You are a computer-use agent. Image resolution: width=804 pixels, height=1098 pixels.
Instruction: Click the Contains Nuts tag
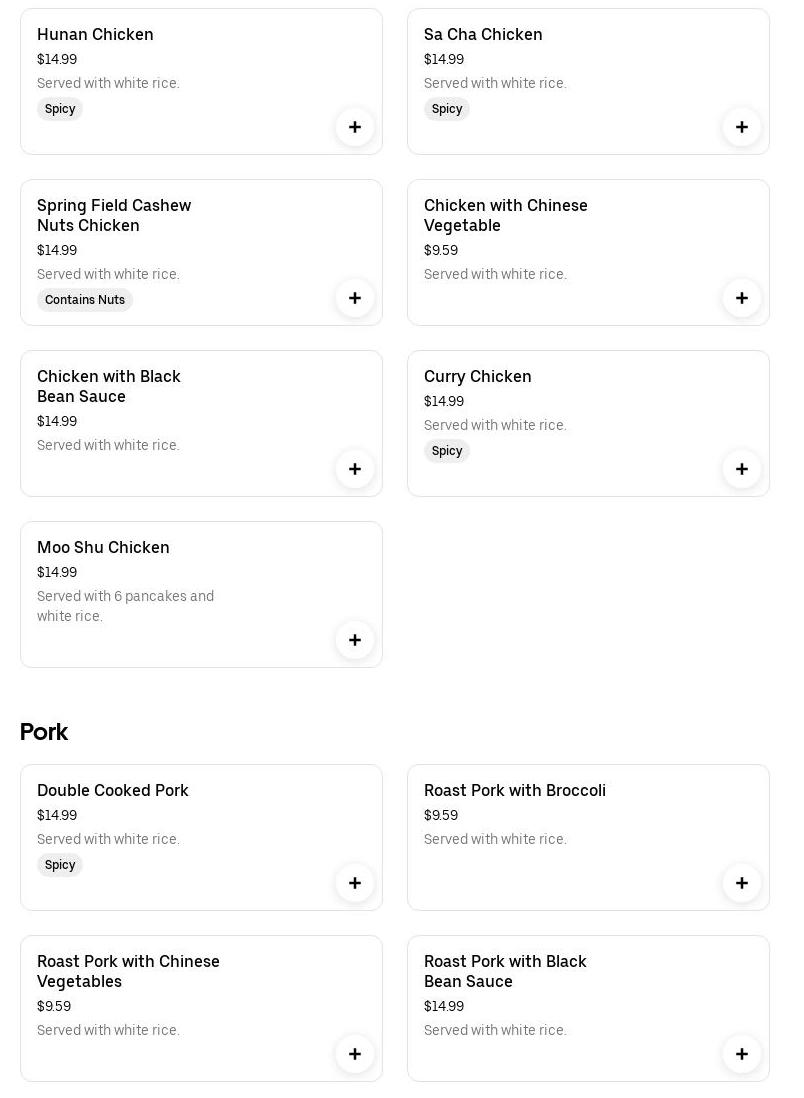(x=85, y=300)
